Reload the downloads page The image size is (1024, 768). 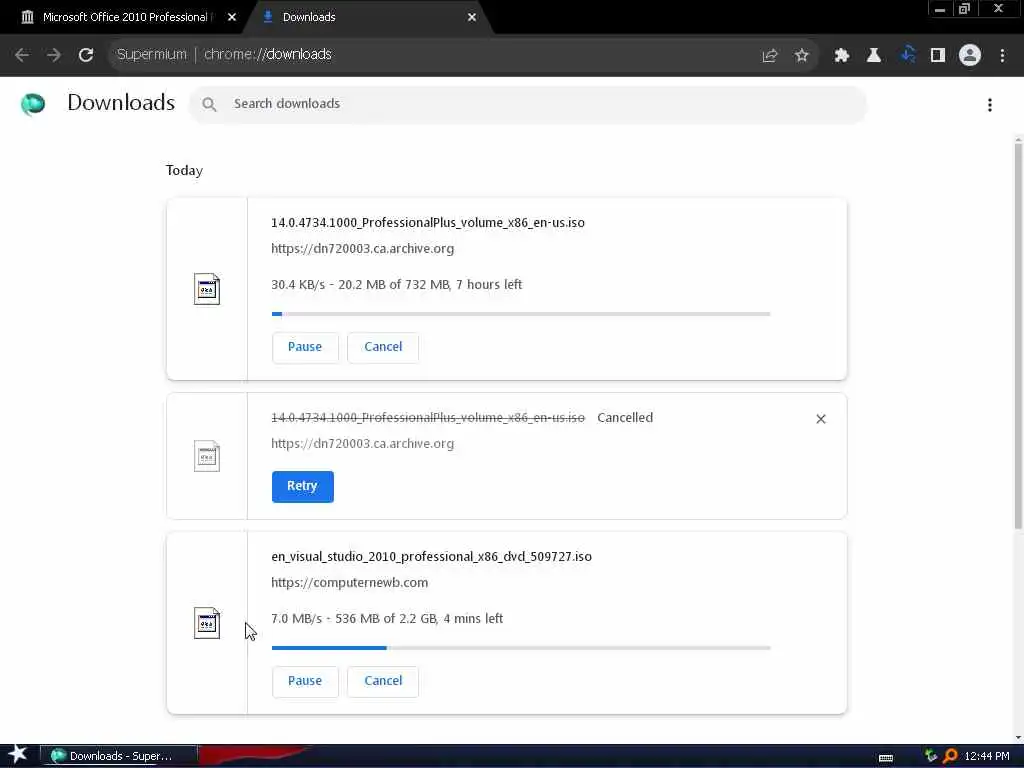(86, 55)
